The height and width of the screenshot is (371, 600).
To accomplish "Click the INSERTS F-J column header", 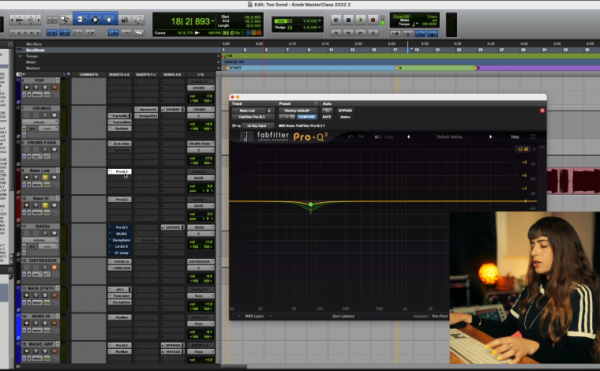I will pos(146,75).
